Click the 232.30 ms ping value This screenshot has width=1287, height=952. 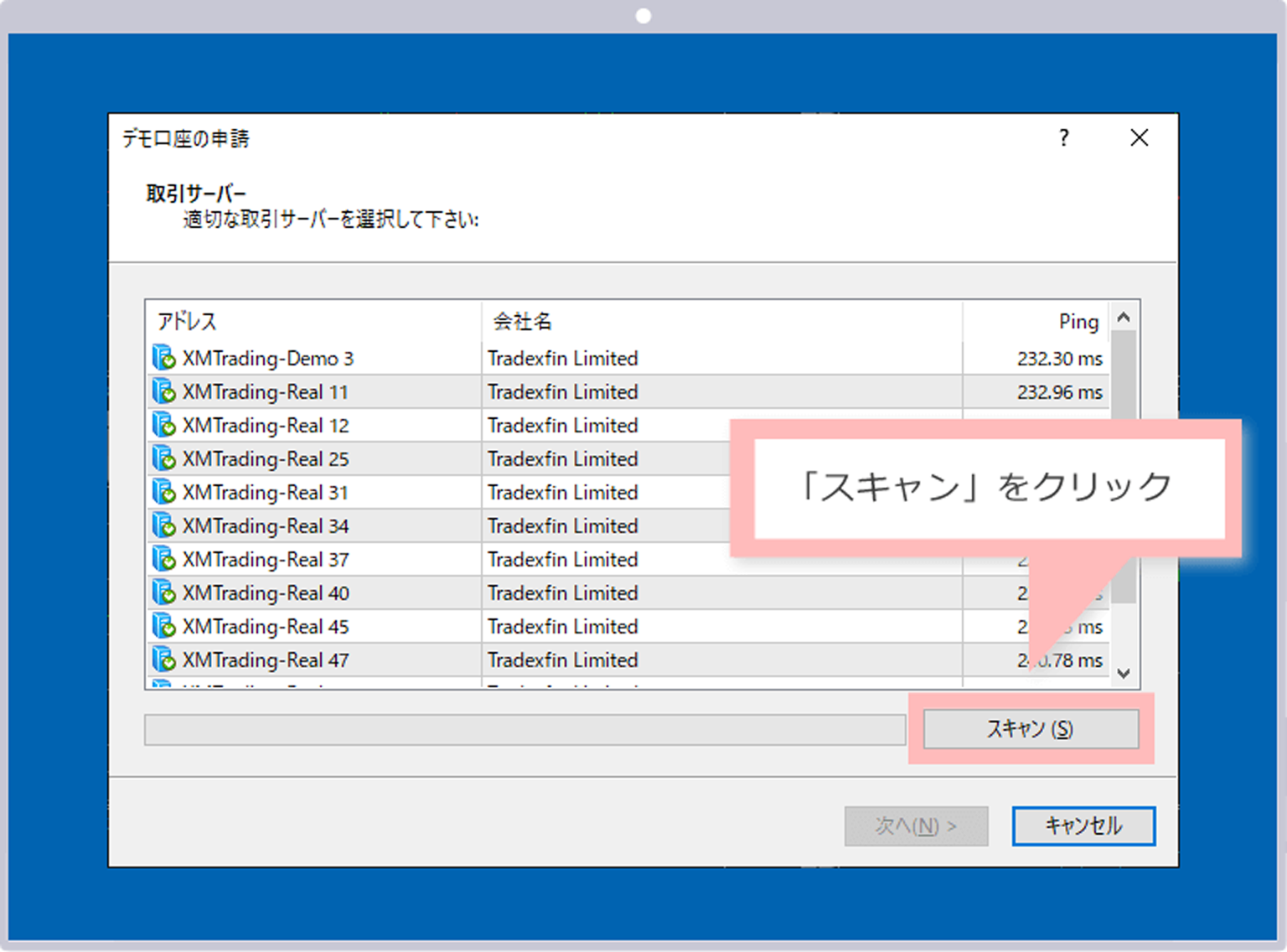click(1060, 359)
